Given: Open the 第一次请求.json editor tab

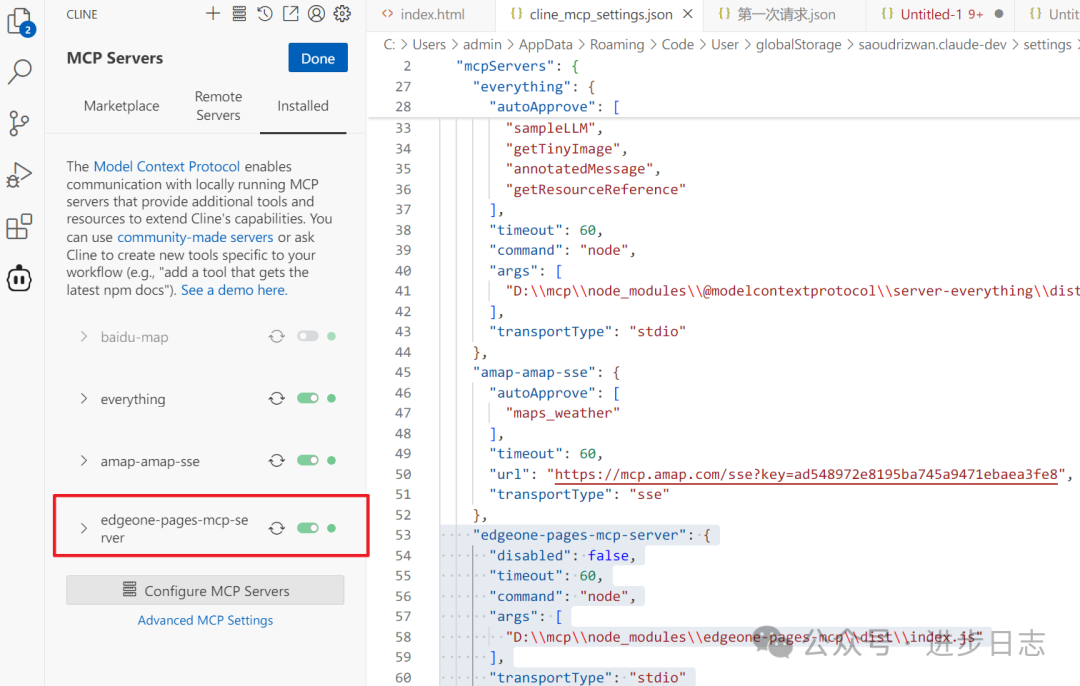Looking at the screenshot, I should tap(786, 14).
